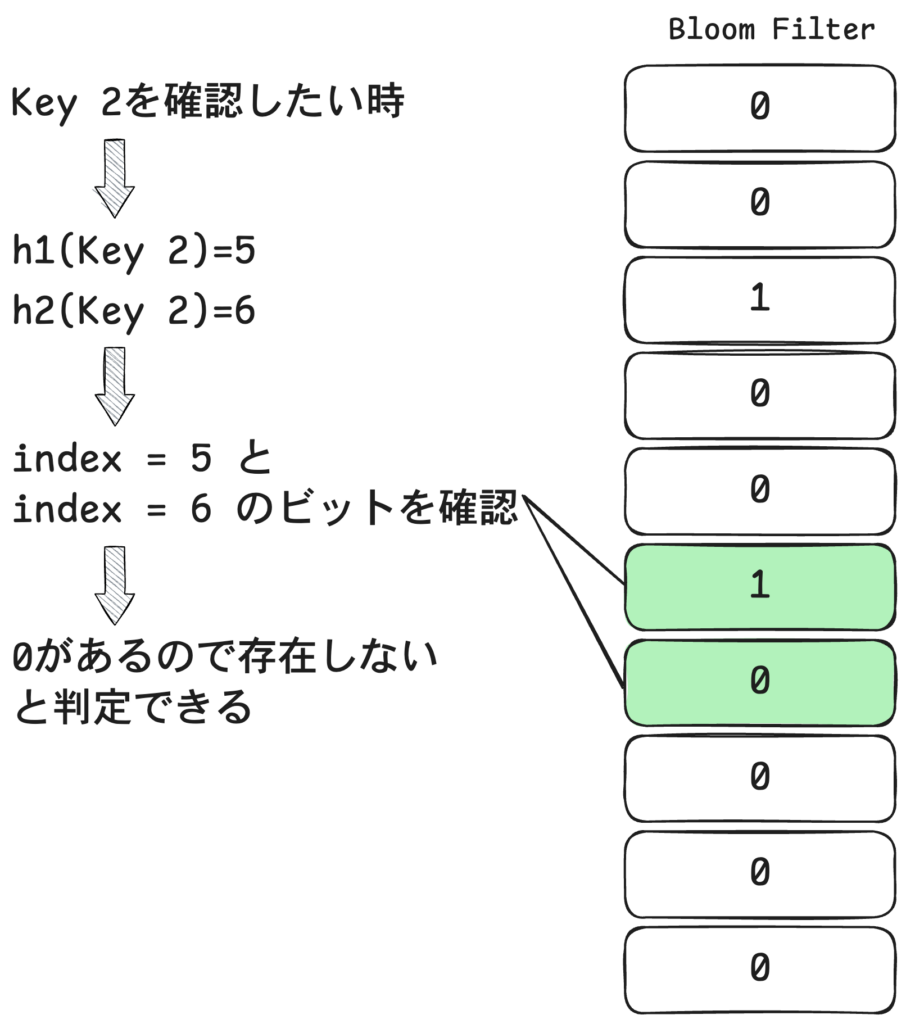This screenshot has width=906, height=1024.
Task: Click the white cell directly below the green cells
Action: 759,778
